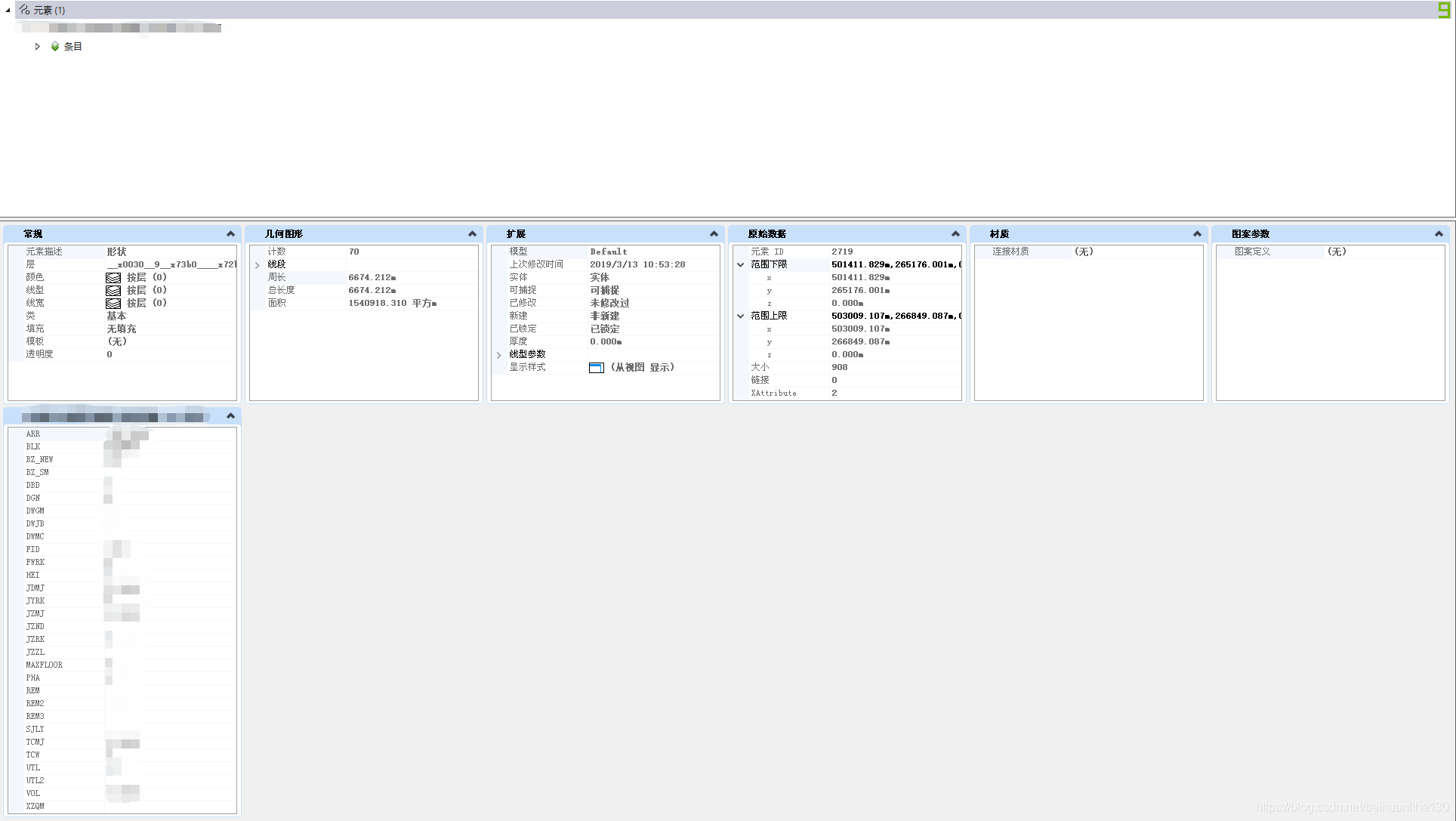Collapse the 几何图形 panel

(472, 234)
